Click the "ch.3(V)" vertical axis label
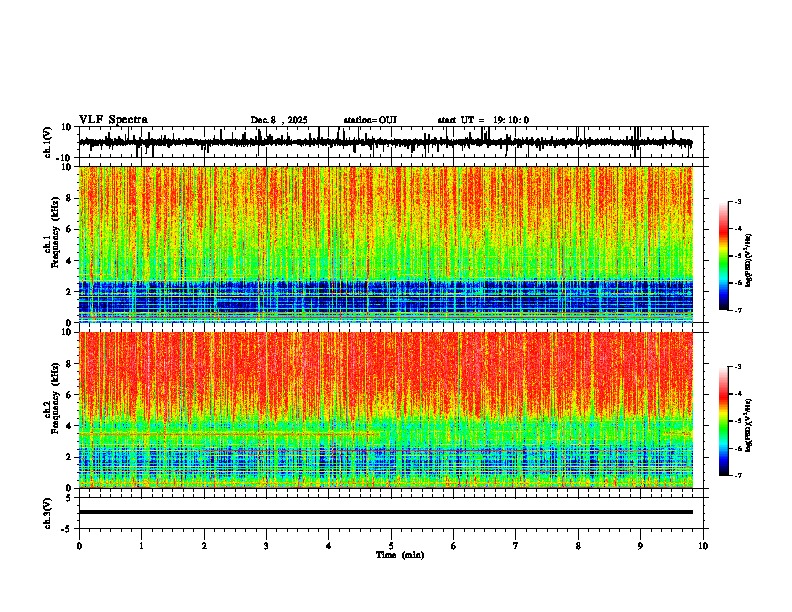This screenshot has width=792, height=612. [48, 514]
